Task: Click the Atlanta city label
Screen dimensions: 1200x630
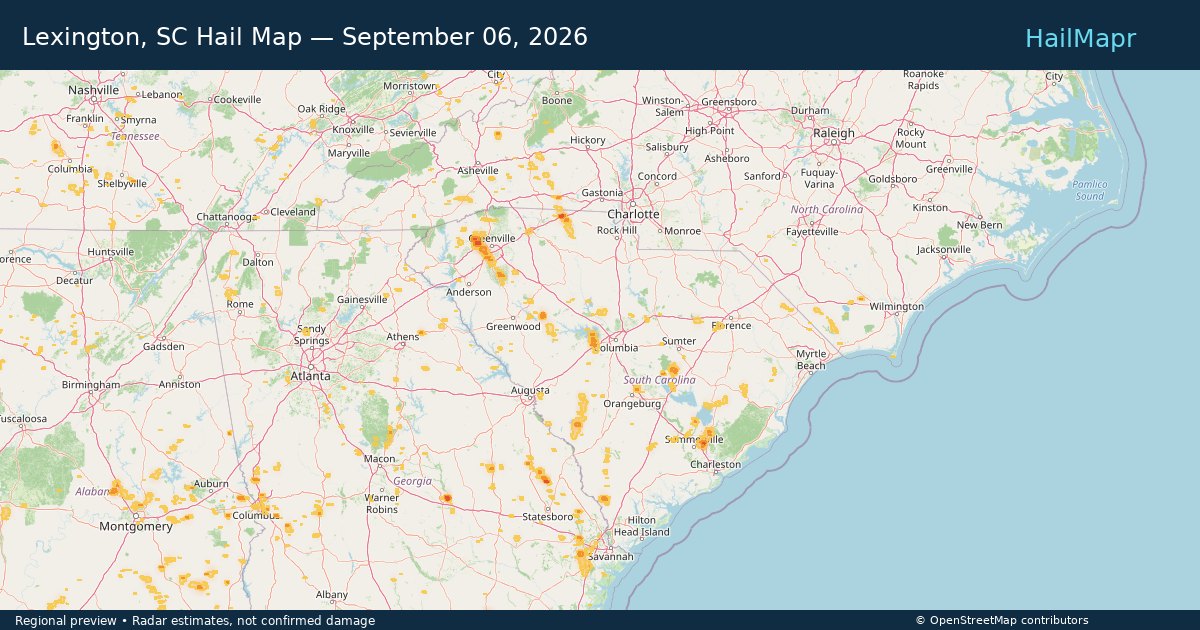Action: coord(310,376)
